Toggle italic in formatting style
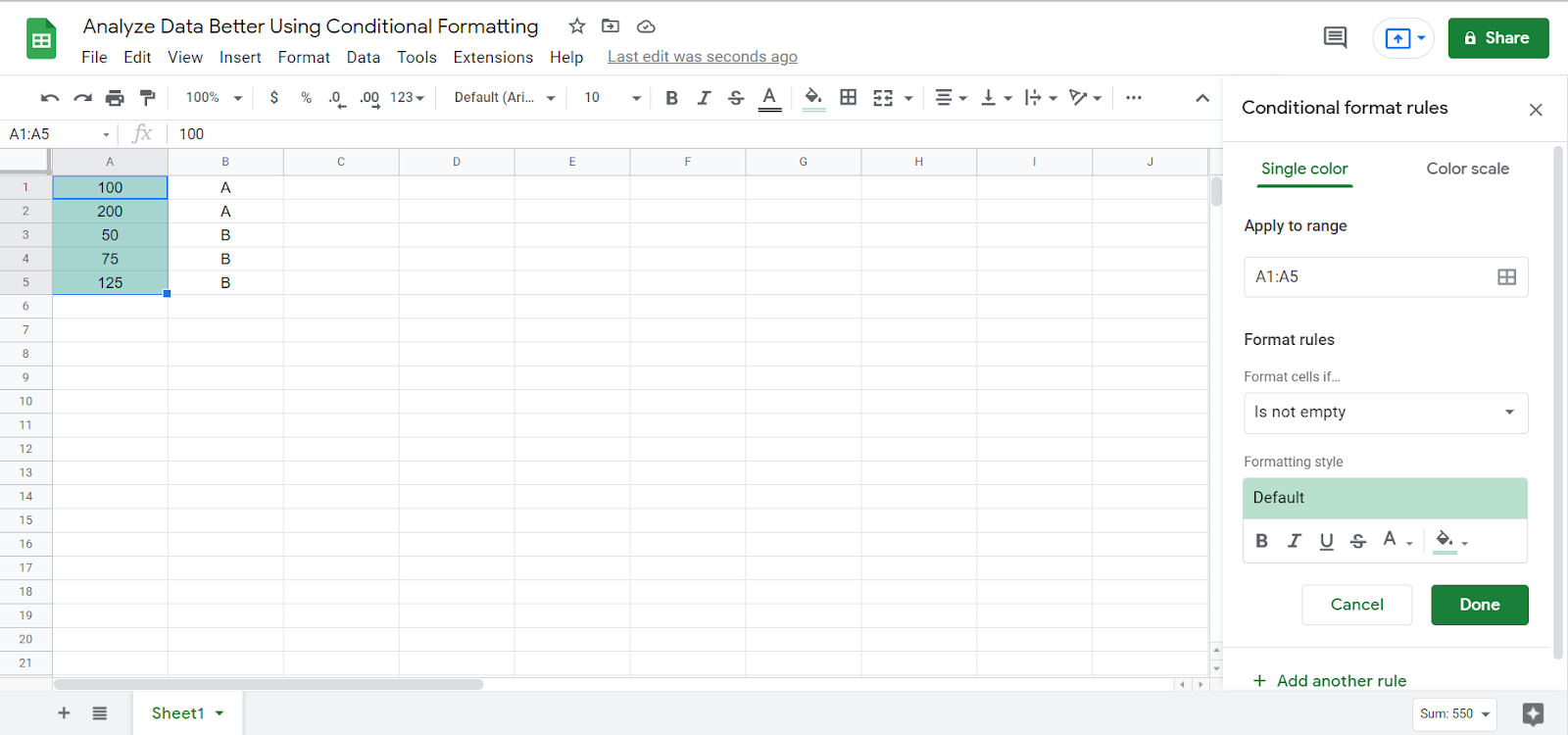The image size is (1568, 735). [x=1295, y=541]
